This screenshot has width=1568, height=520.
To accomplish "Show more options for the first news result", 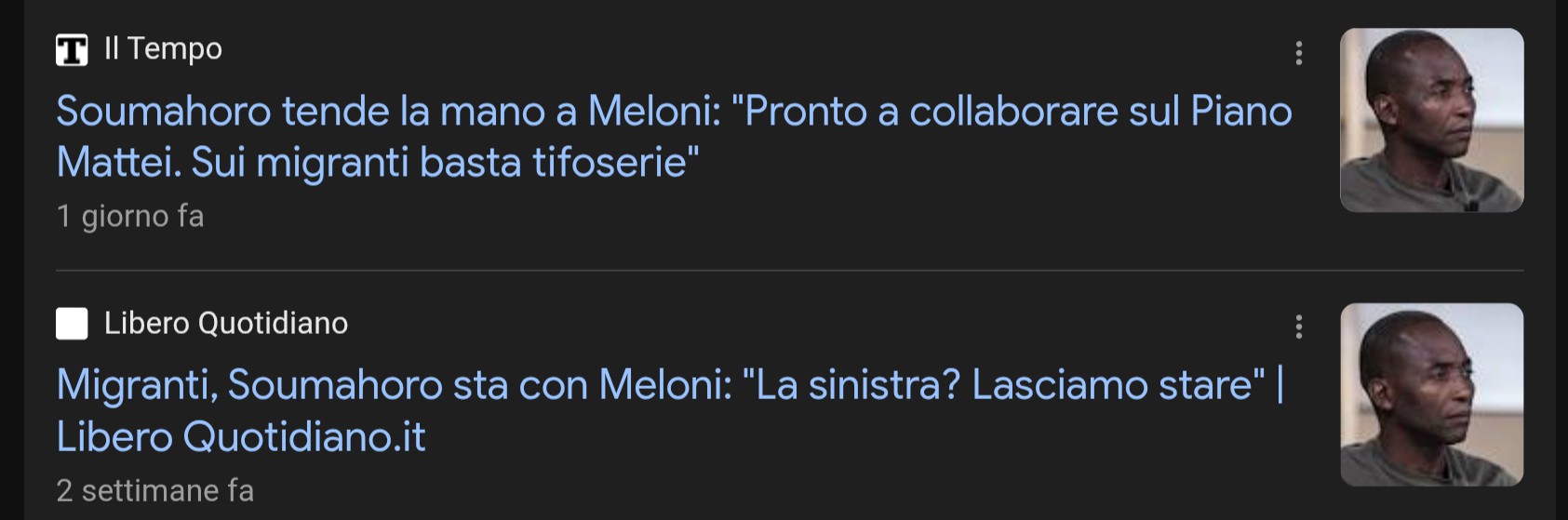I will pos(1298,53).
